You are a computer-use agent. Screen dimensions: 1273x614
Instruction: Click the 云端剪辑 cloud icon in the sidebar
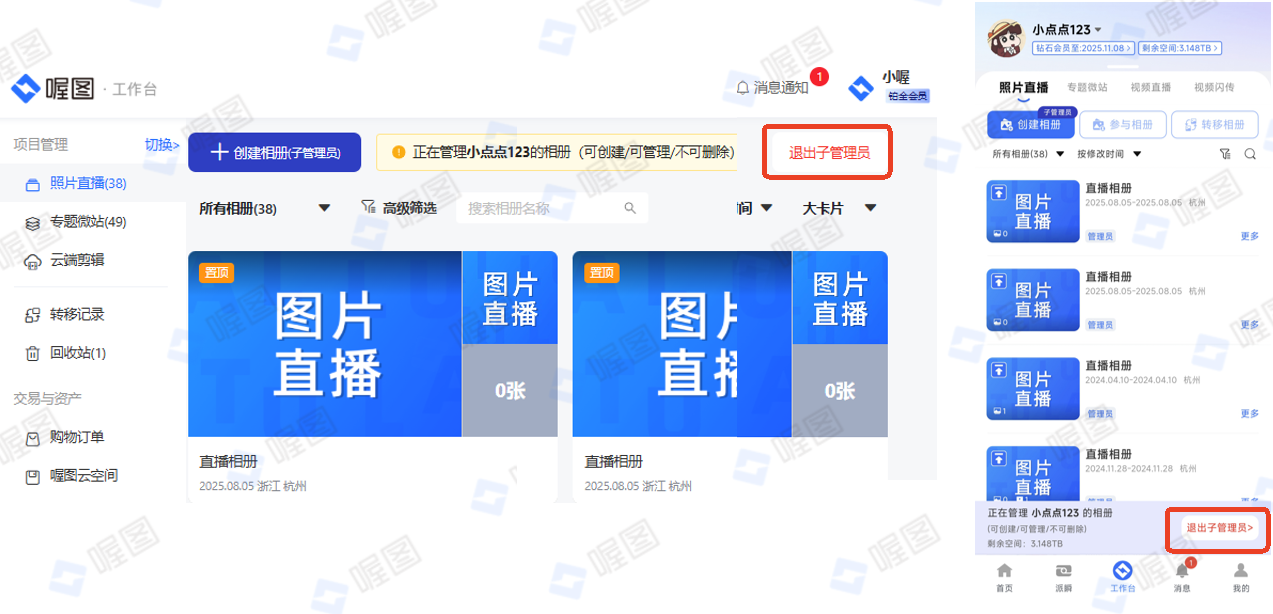[x=32, y=261]
